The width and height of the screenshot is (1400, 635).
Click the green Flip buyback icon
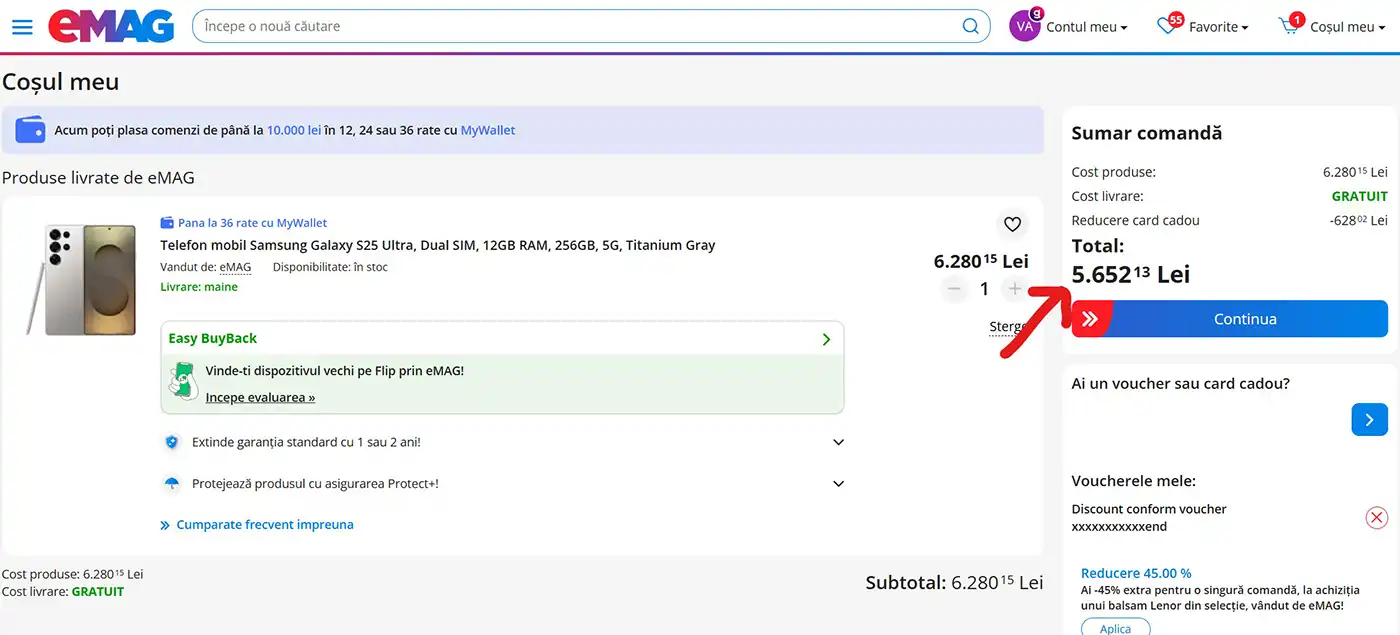(x=183, y=381)
